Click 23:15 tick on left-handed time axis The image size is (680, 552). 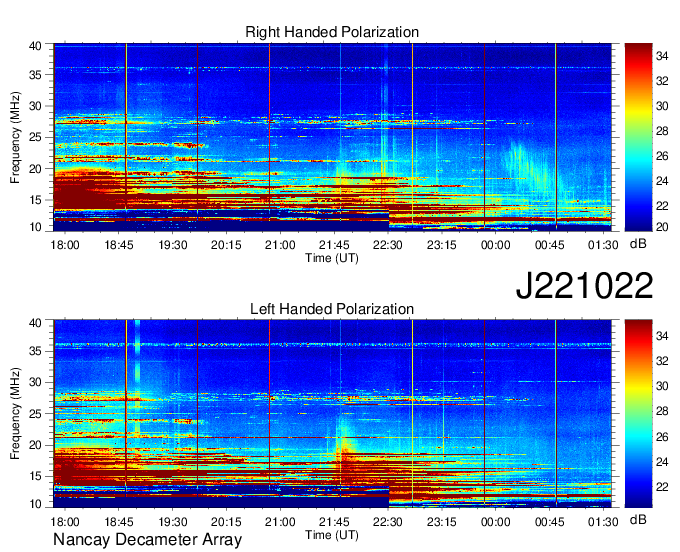441,522
